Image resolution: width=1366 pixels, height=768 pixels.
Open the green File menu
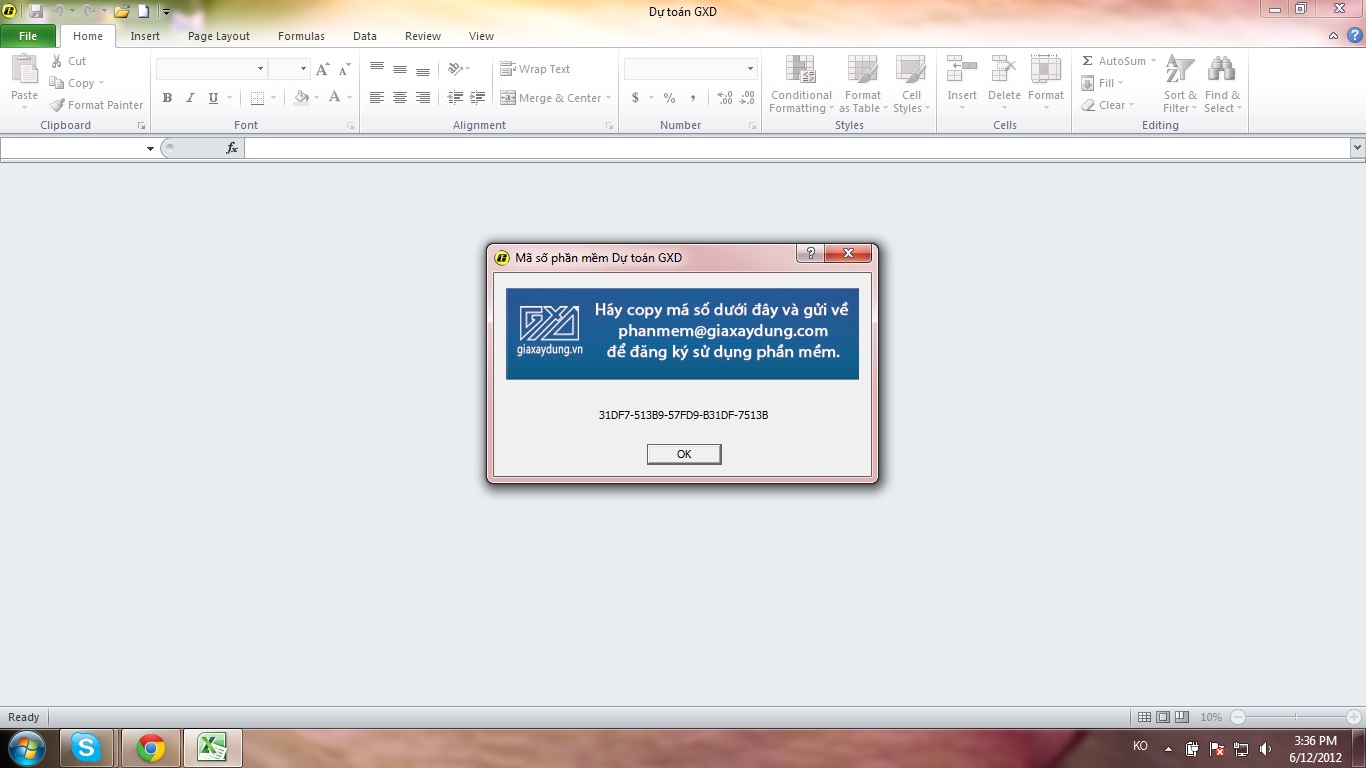(28, 36)
